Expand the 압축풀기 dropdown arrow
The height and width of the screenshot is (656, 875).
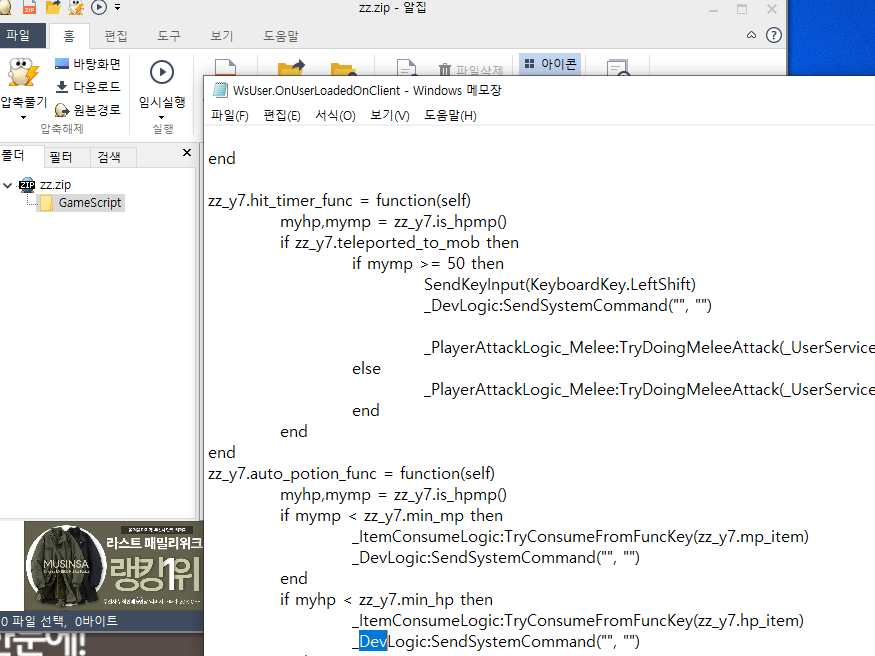point(23,118)
